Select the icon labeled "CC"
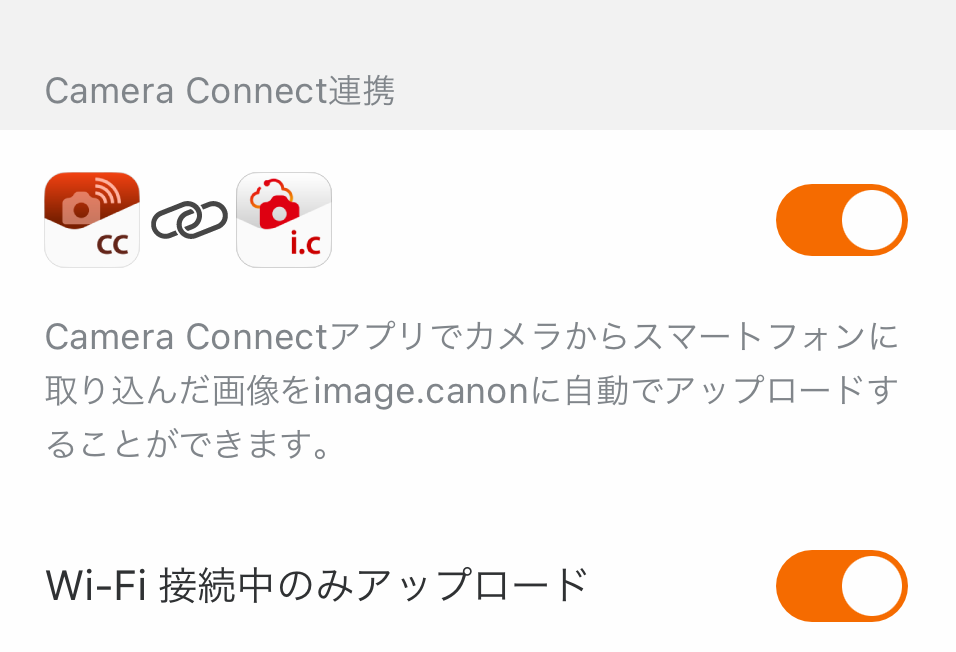Image resolution: width=956 pixels, height=652 pixels. [x=92, y=222]
